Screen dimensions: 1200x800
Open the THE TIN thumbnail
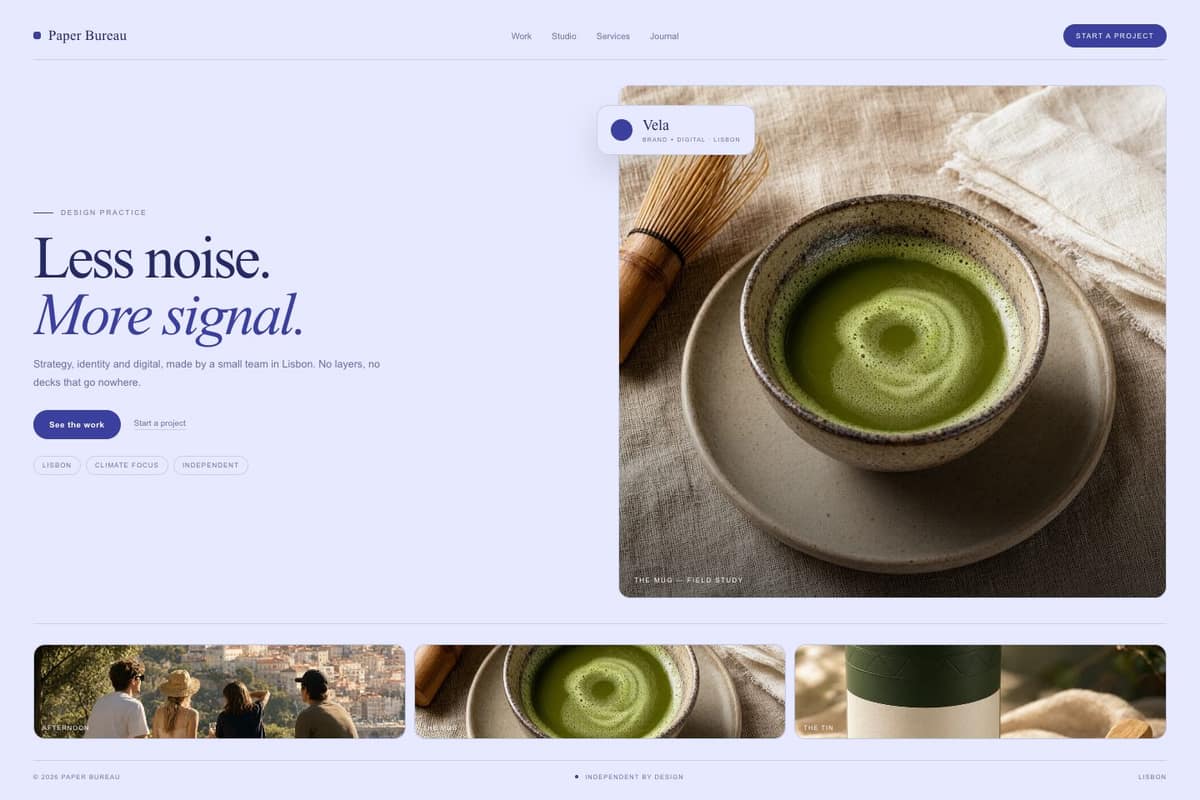[980, 691]
